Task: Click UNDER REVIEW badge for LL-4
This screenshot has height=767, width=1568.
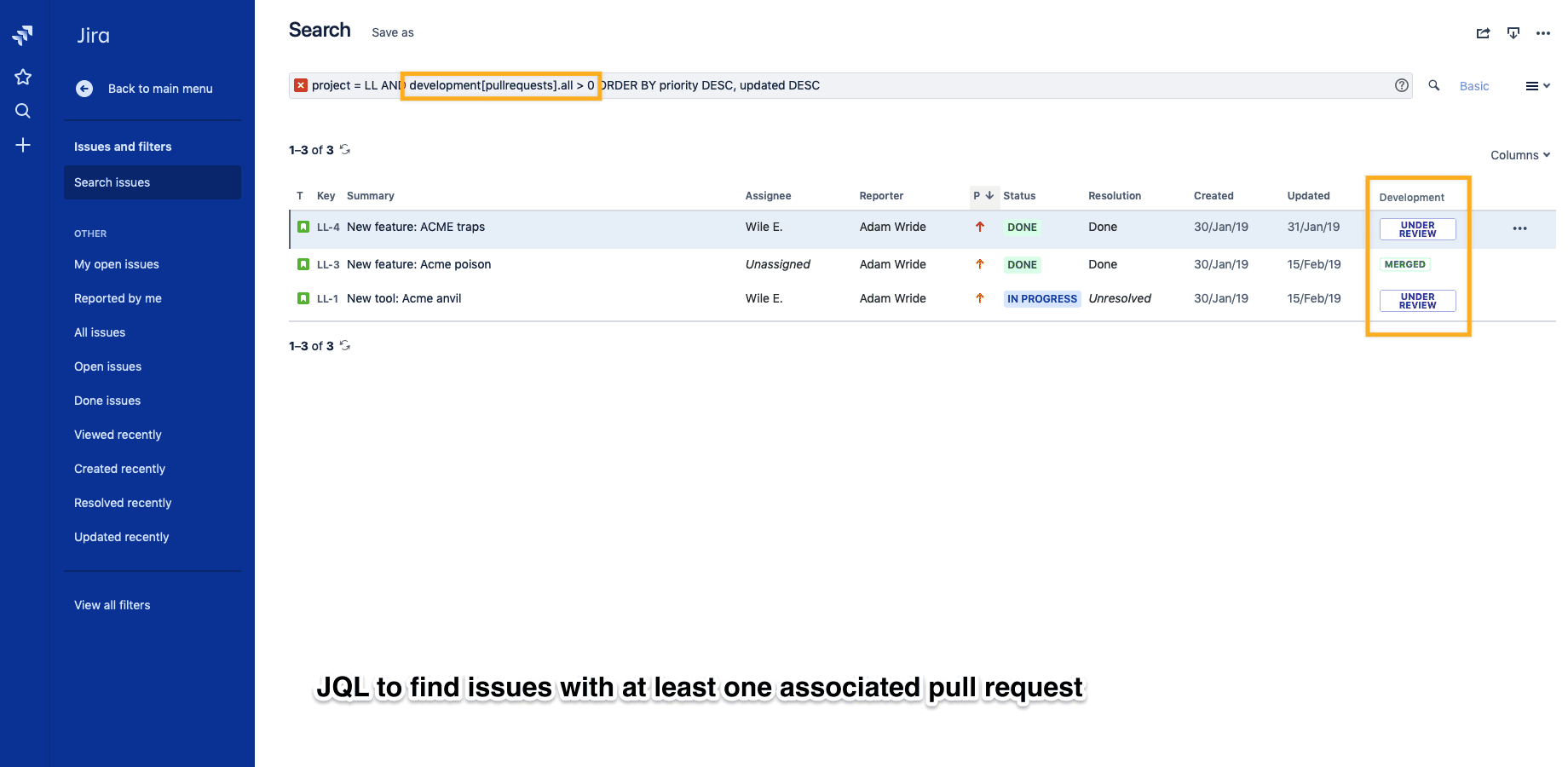Action: (x=1417, y=229)
